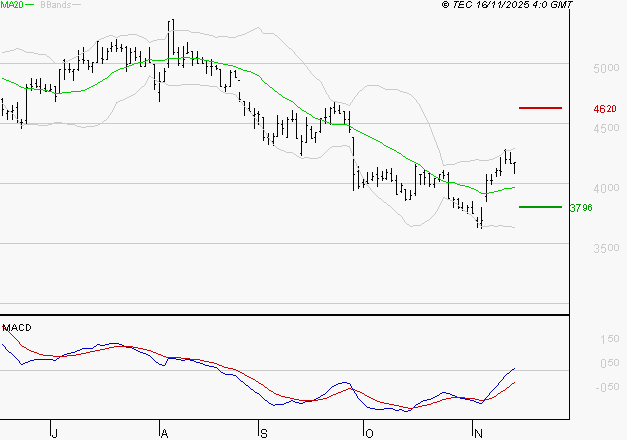Image resolution: width=627 pixels, height=440 pixels.
Task: Click the red resistance level line
Action: [x=540, y=108]
